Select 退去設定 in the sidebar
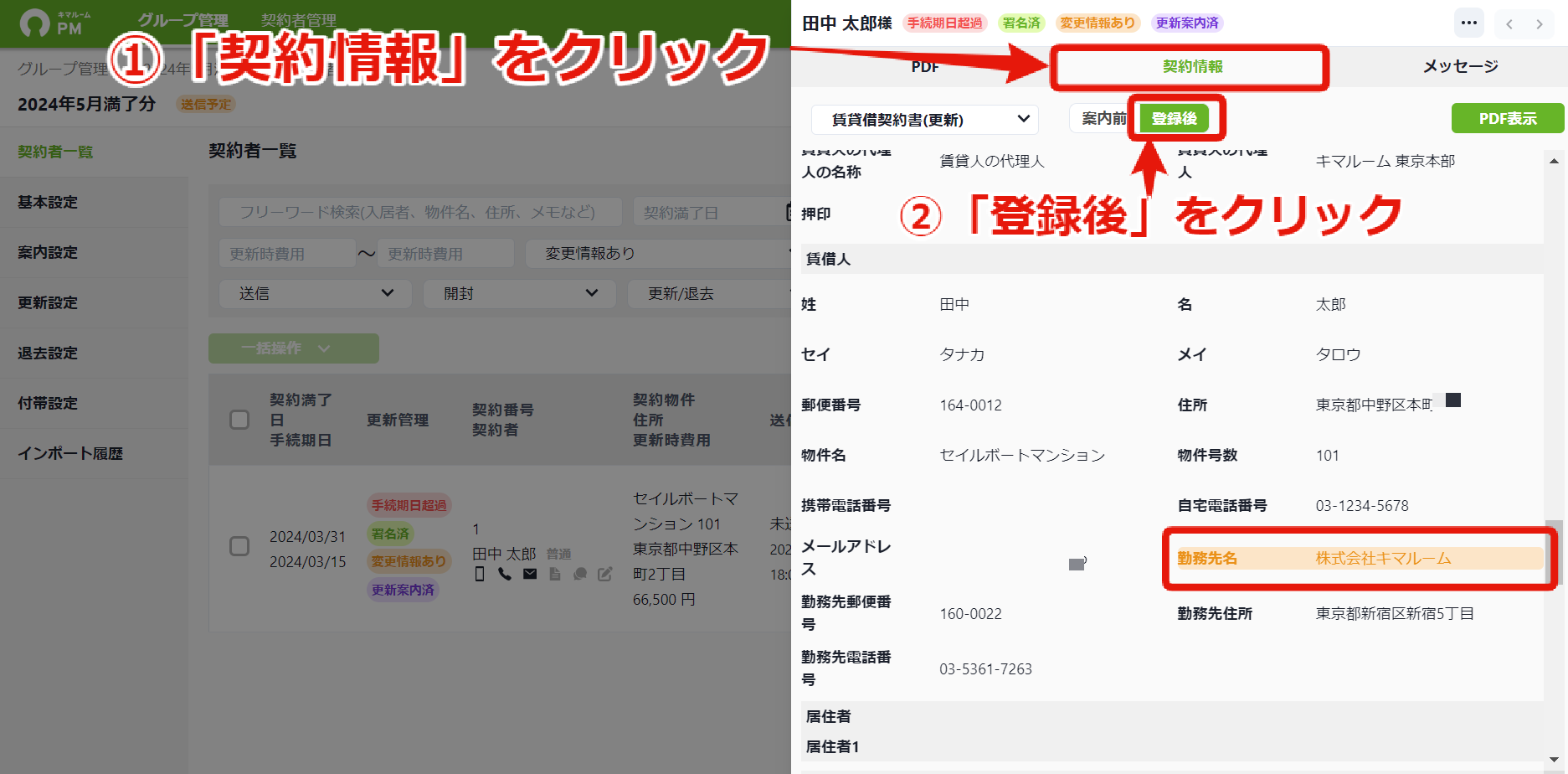1568x774 pixels. pos(94,353)
